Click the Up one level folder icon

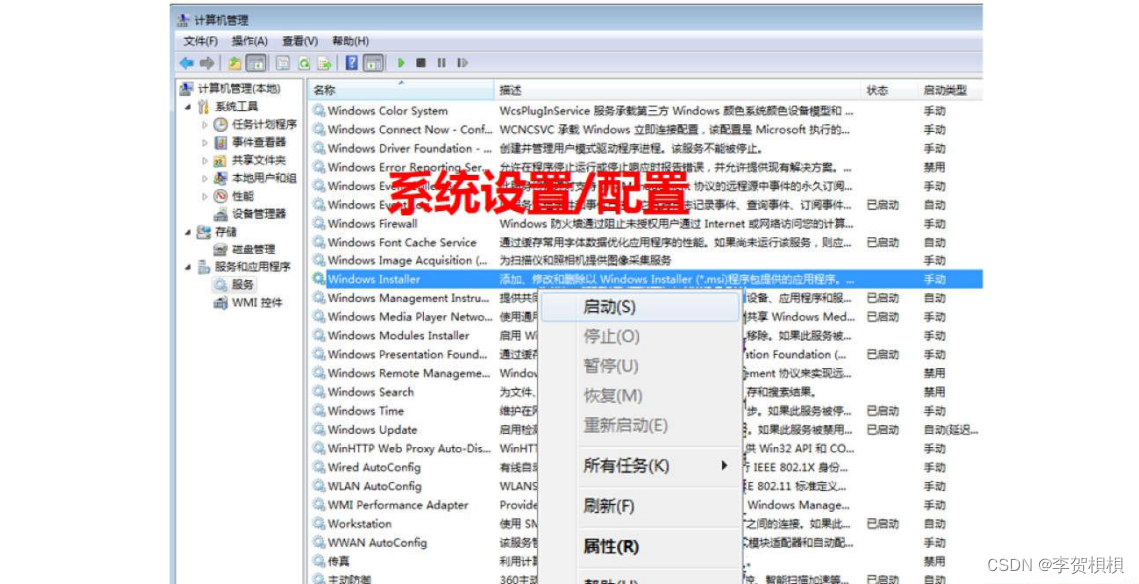point(235,63)
